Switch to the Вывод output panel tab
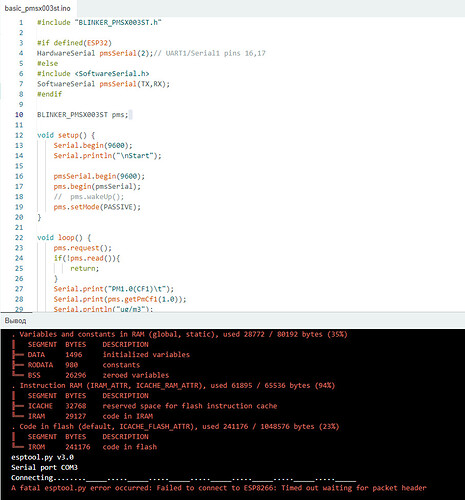The image size is (465, 500). coord(15,321)
